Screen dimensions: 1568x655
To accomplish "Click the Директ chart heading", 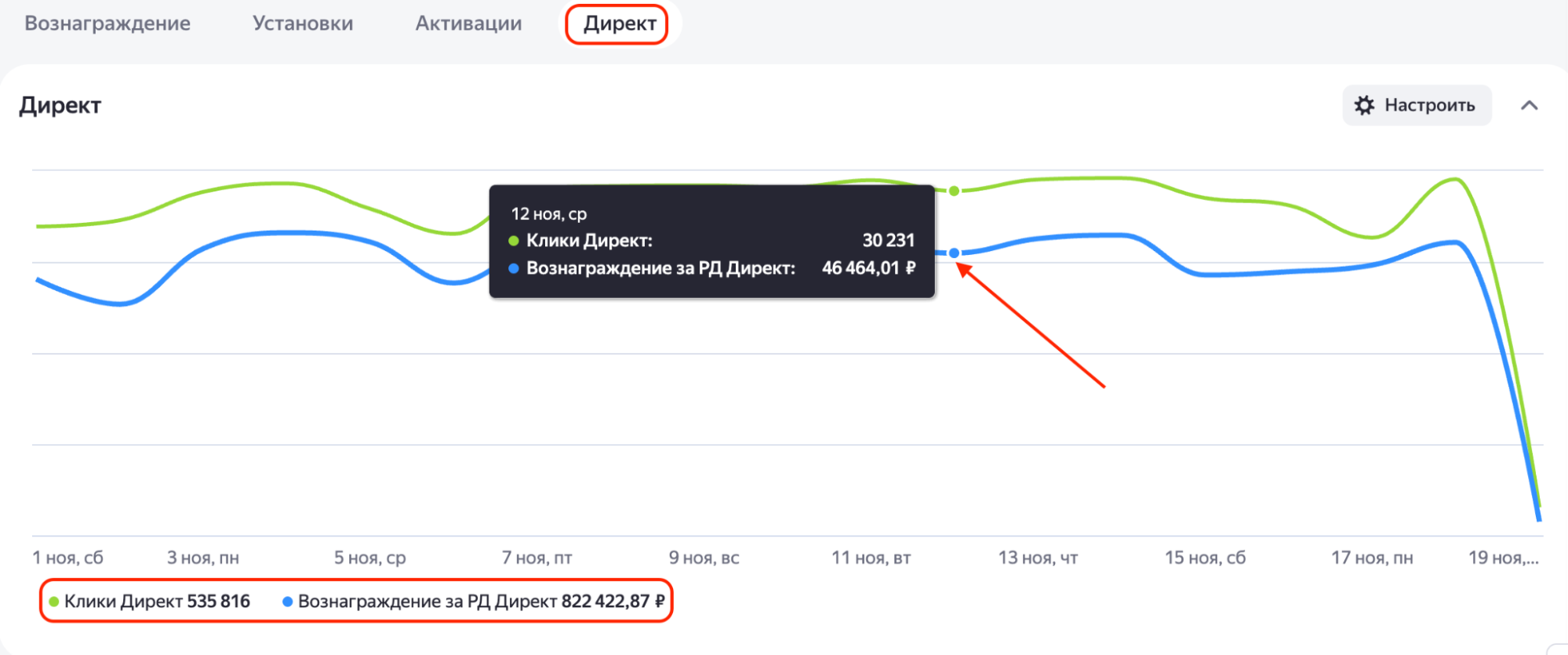I will point(60,105).
